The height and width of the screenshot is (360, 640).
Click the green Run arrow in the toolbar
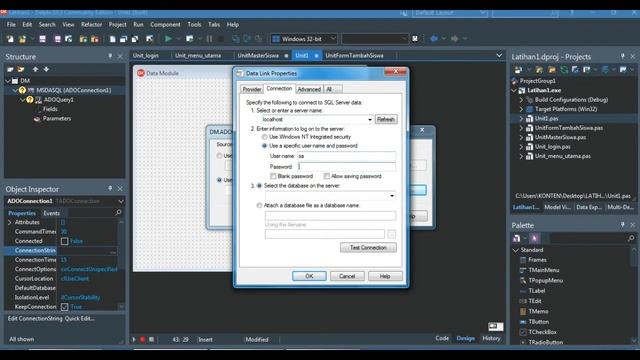click(168, 39)
